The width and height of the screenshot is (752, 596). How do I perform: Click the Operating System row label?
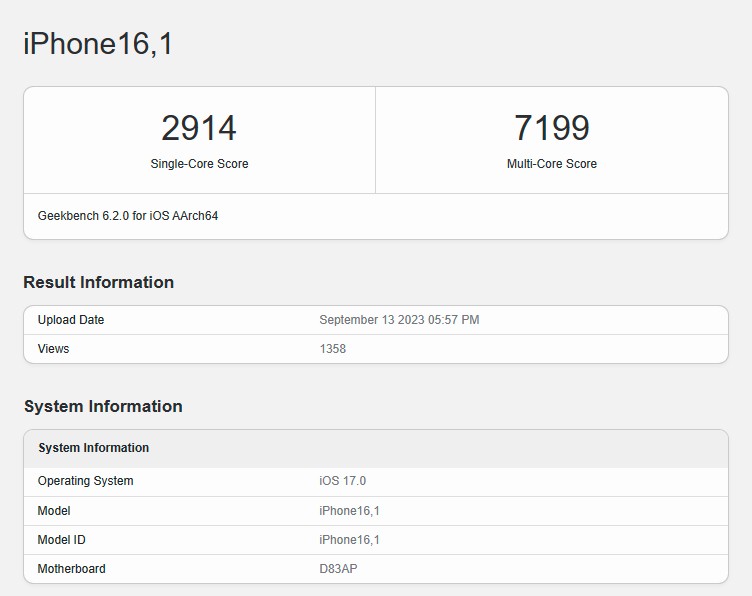tap(86, 481)
